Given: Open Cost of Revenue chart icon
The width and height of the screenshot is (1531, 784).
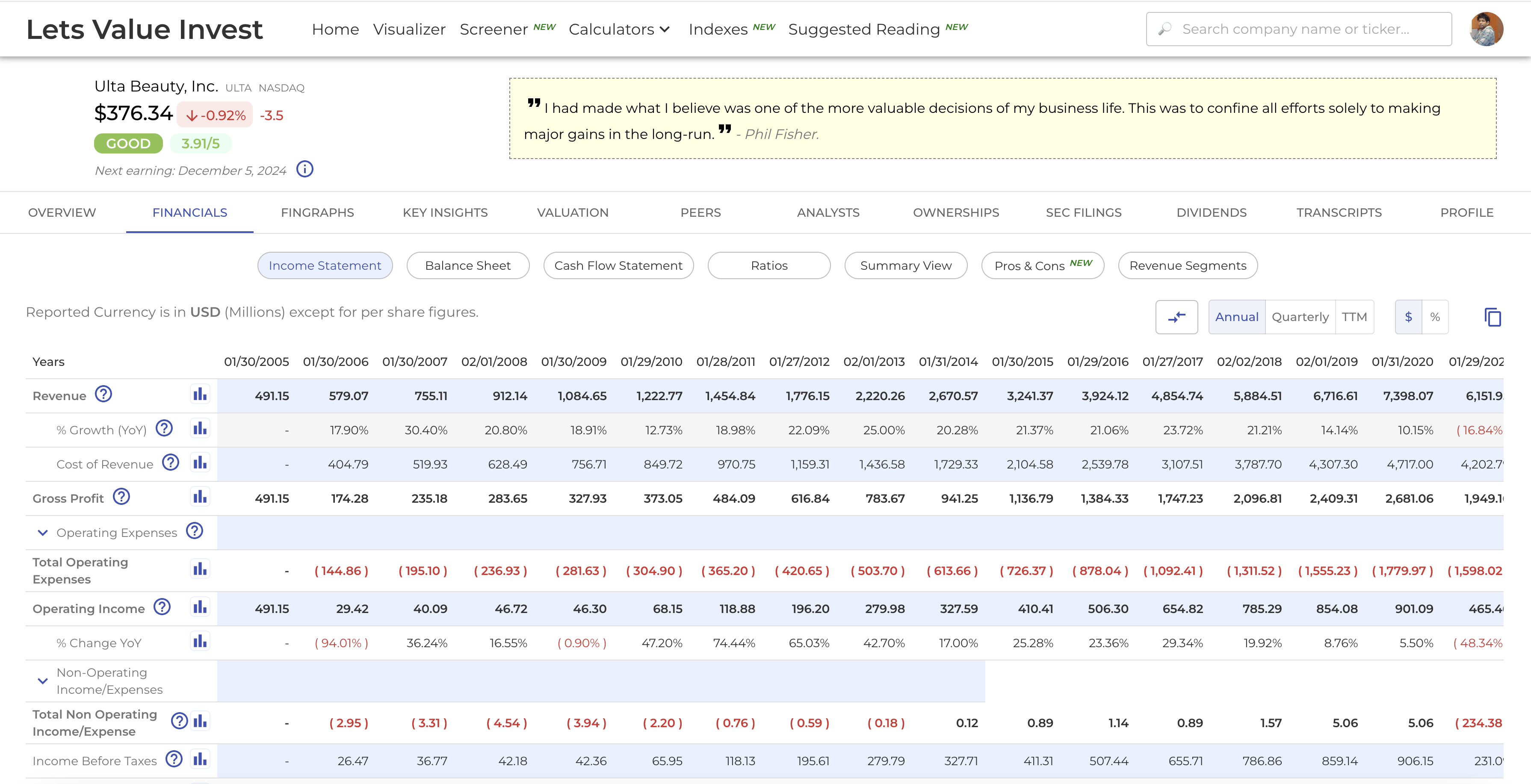Looking at the screenshot, I should point(200,463).
